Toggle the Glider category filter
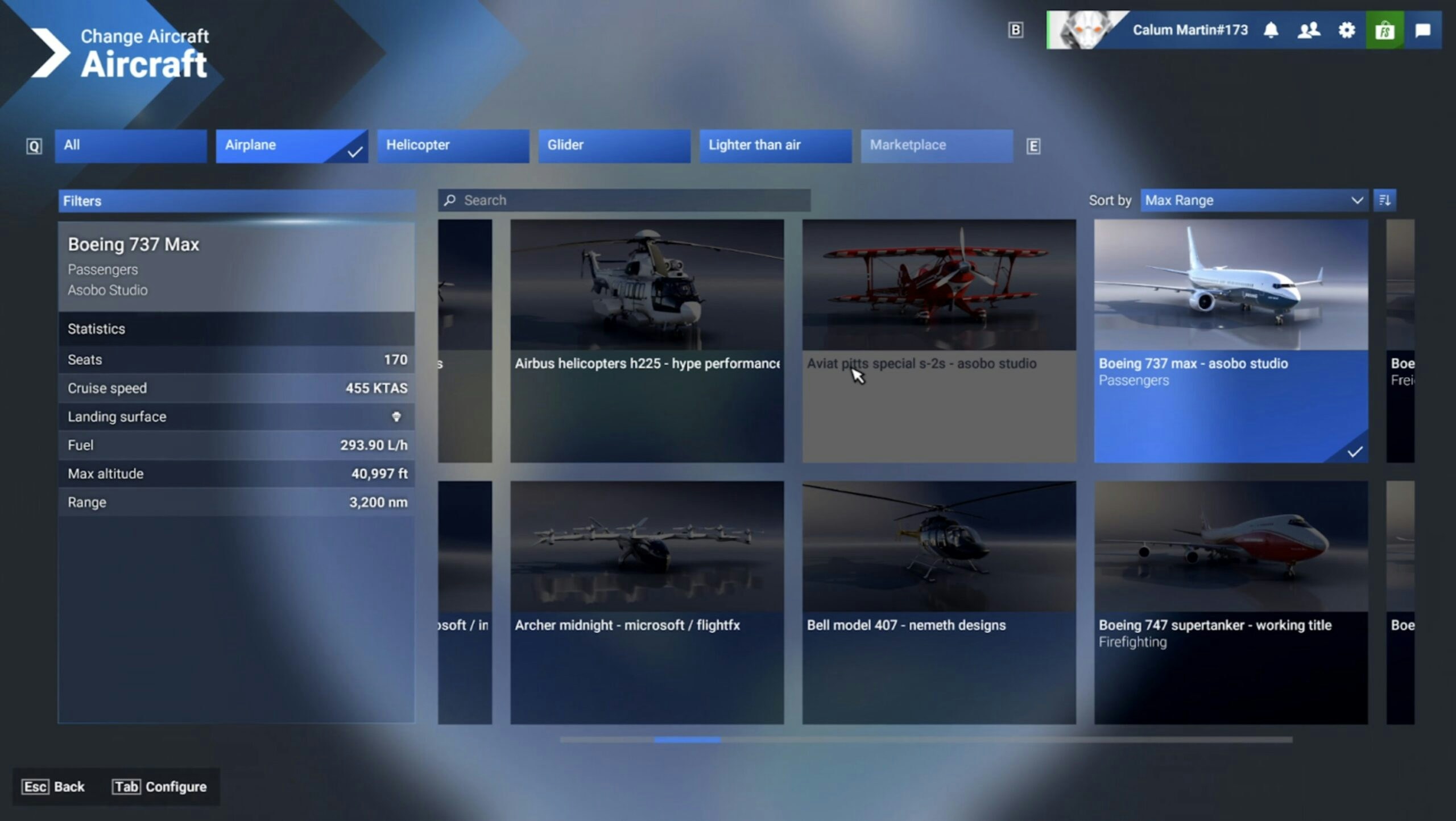Viewport: 1456px width, 821px height. point(614,146)
